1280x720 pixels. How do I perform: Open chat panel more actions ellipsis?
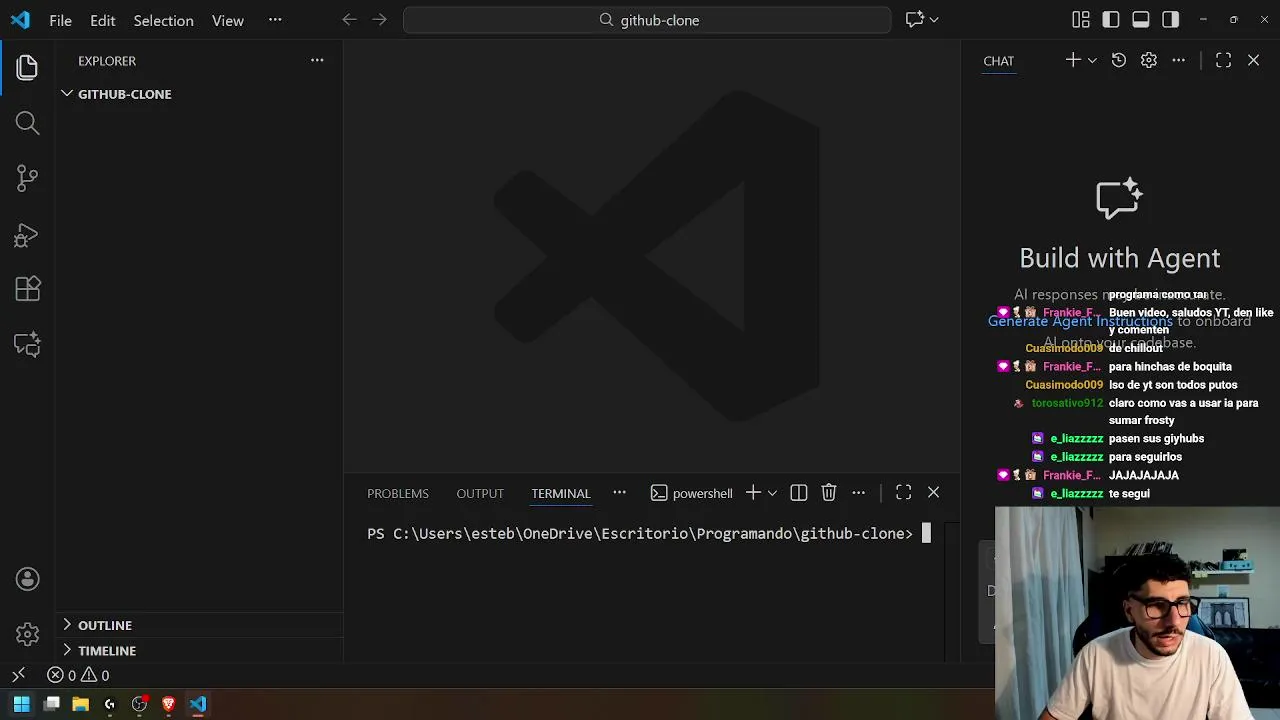pos(1179,60)
